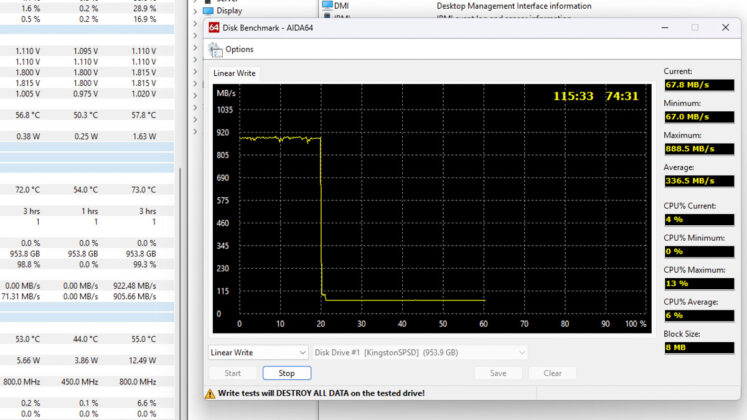The height and width of the screenshot is (420, 747).
Task: Minimize the Disk Benchmark window
Action: pos(665,28)
